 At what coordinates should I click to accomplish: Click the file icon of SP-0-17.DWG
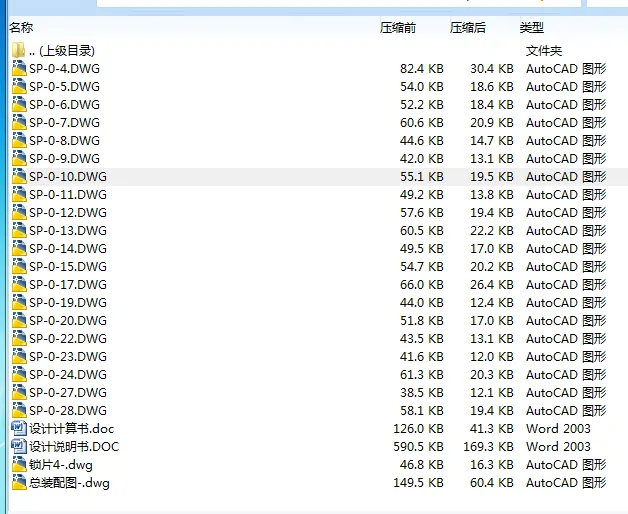coord(19,285)
